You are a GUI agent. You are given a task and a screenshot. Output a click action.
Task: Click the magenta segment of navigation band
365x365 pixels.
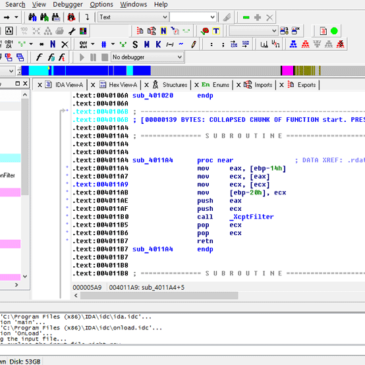click(x=287, y=71)
